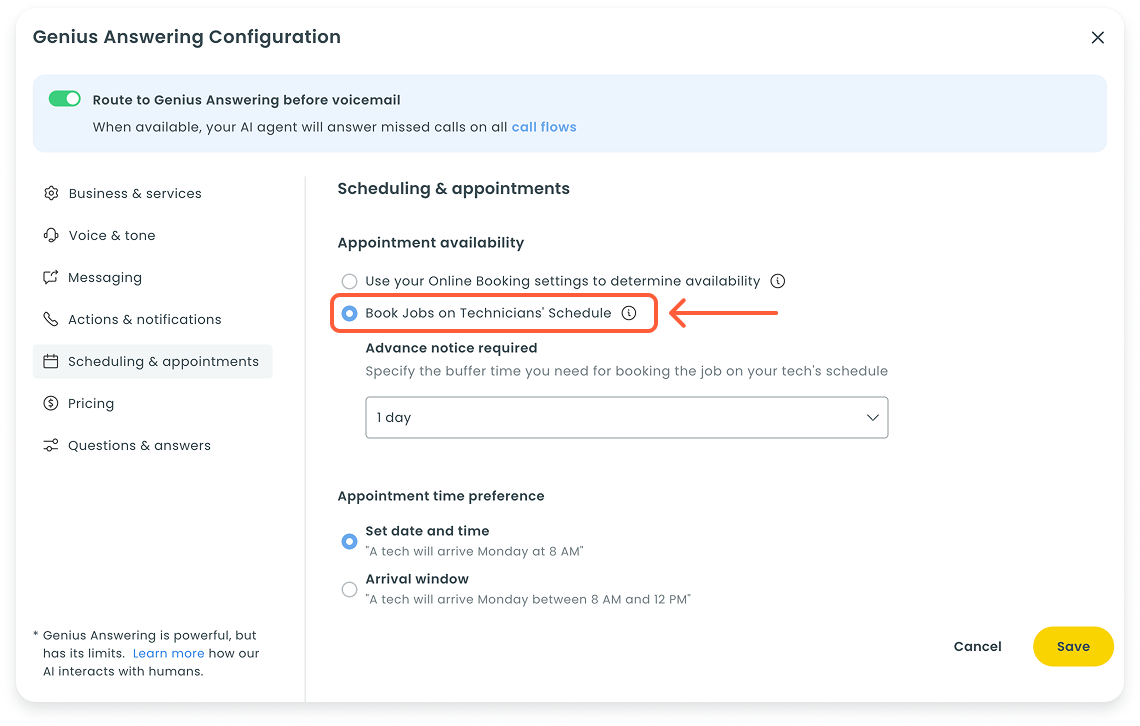Select the Arrival window radio button
Viewport: 1140px width, 726px height.
(349, 589)
